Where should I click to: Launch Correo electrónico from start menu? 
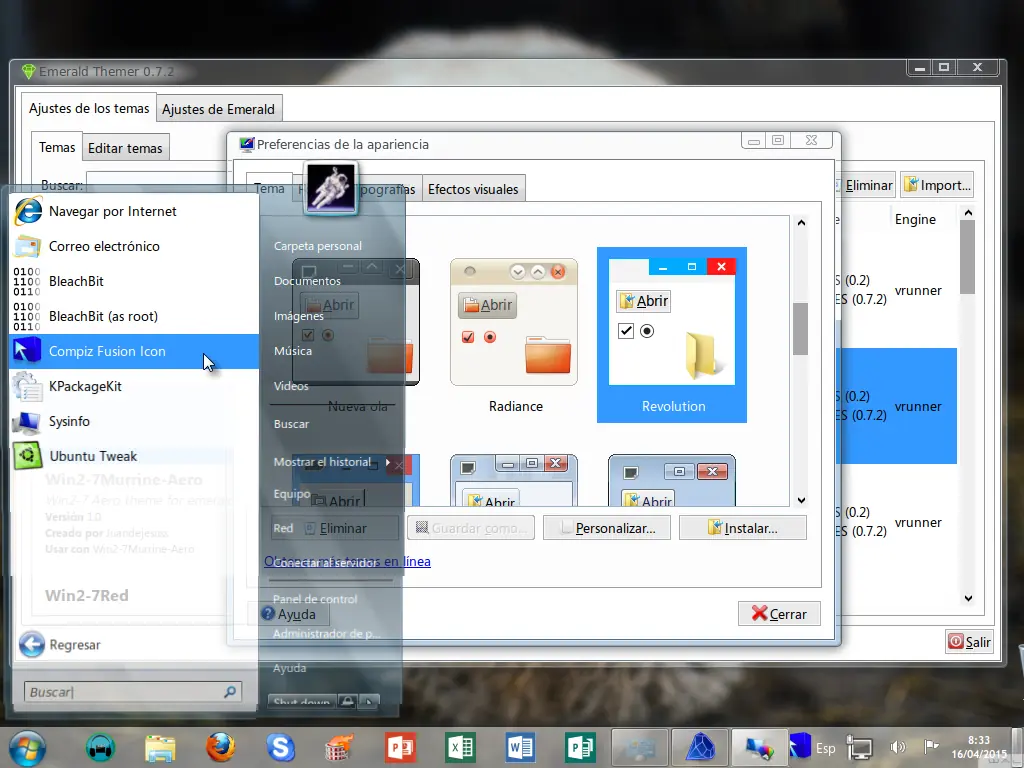pos(134,246)
